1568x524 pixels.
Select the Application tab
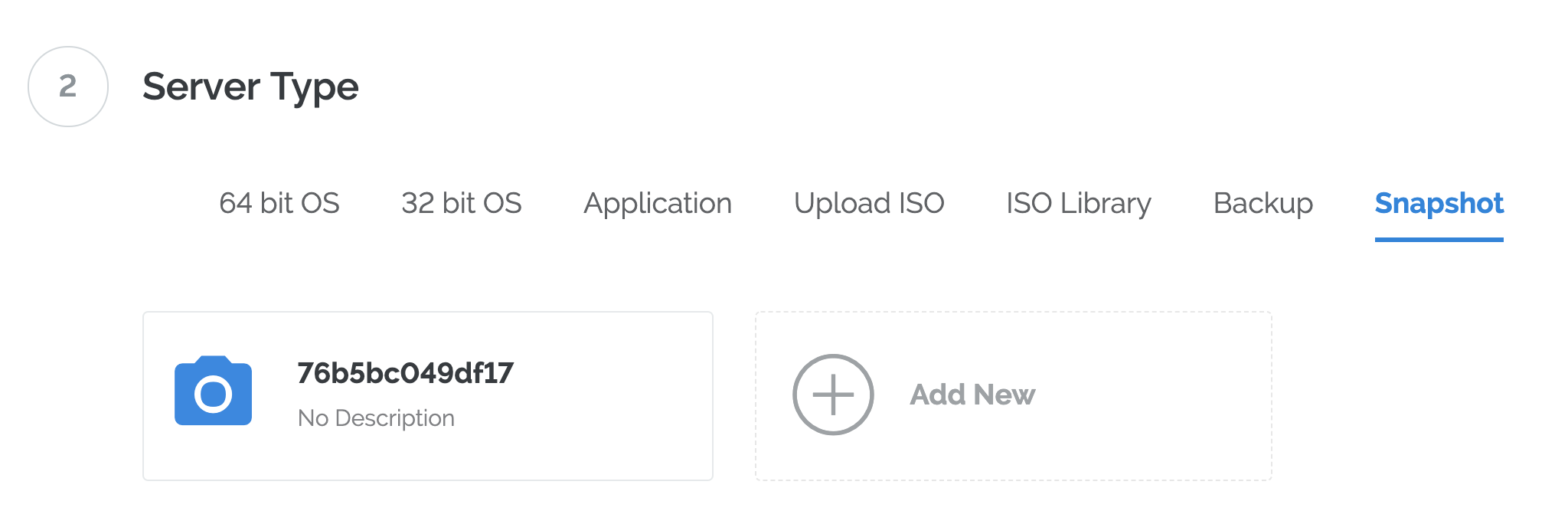658,203
